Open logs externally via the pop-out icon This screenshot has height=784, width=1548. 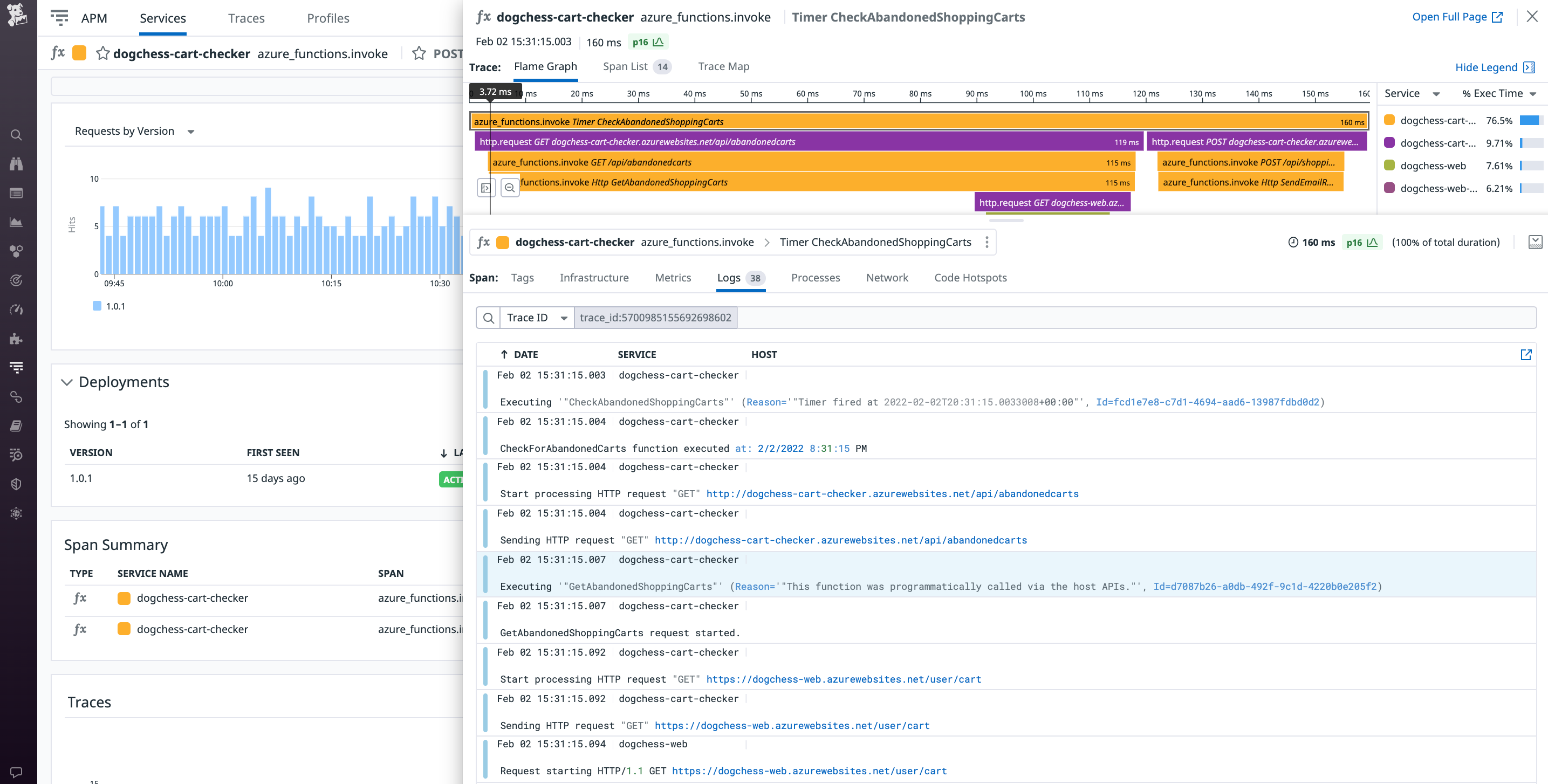tap(1527, 354)
